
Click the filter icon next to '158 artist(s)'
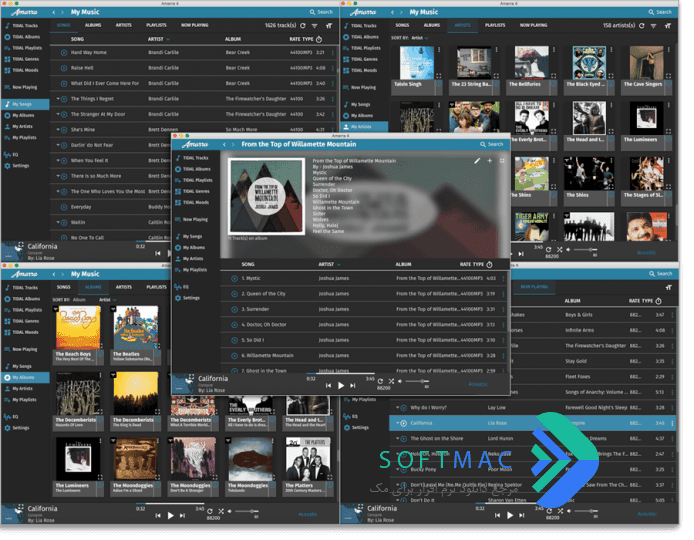[653, 26]
